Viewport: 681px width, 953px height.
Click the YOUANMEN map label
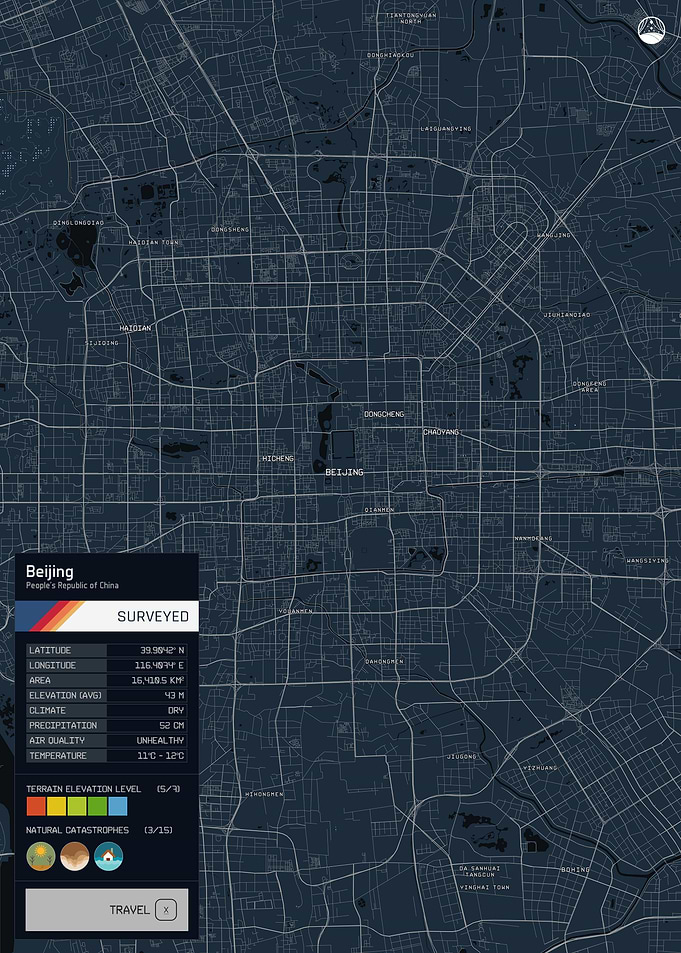(296, 611)
